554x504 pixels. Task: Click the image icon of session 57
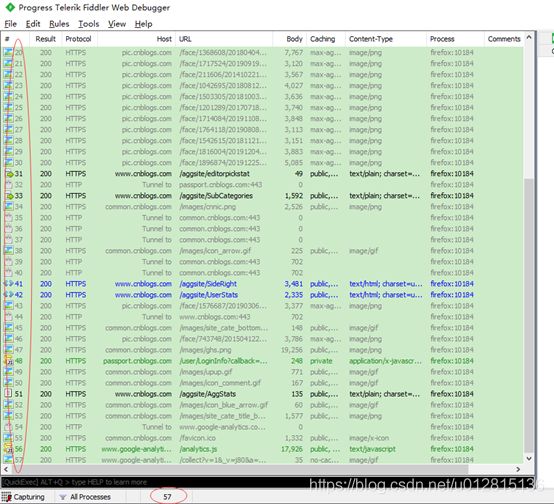tap(8, 460)
